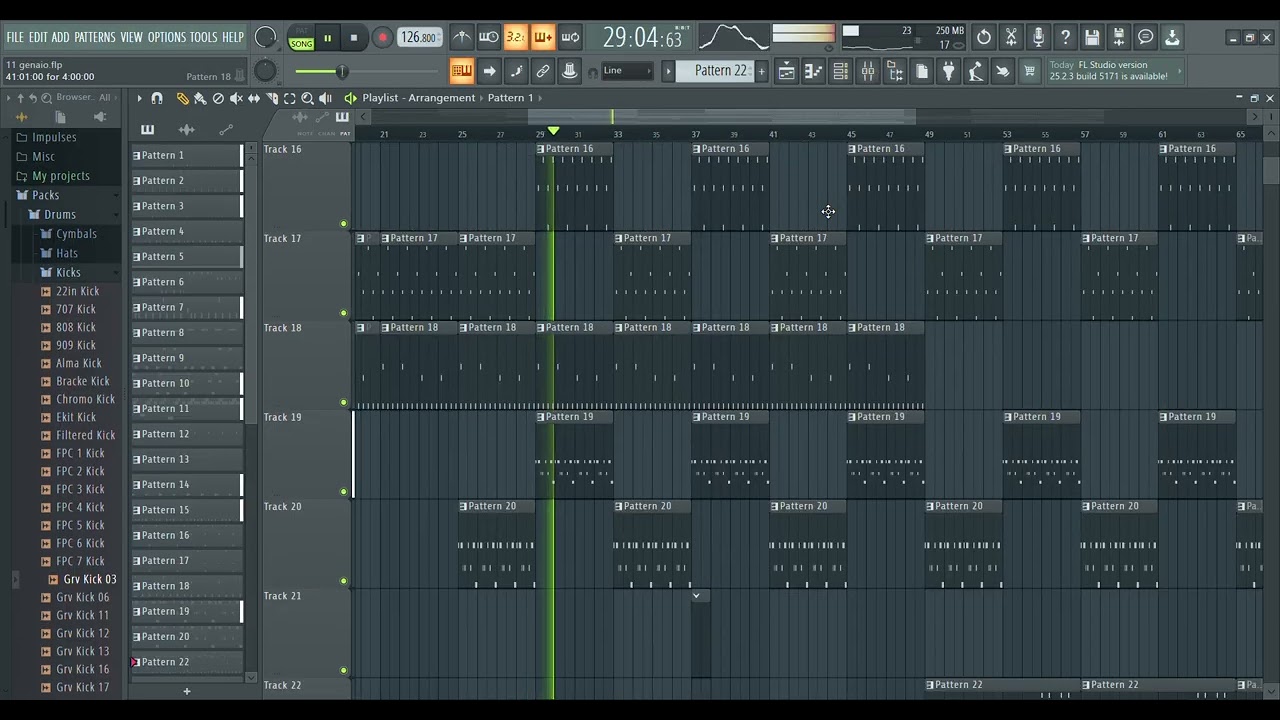Select the Delete tool in Playlist toolbar

(218, 98)
